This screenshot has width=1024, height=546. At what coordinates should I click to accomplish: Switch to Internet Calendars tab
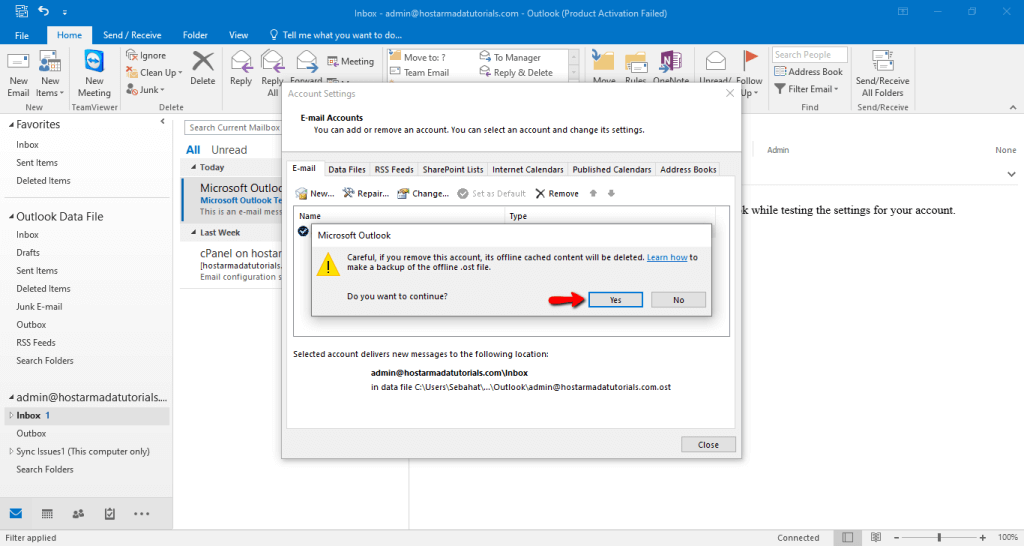pos(528,169)
